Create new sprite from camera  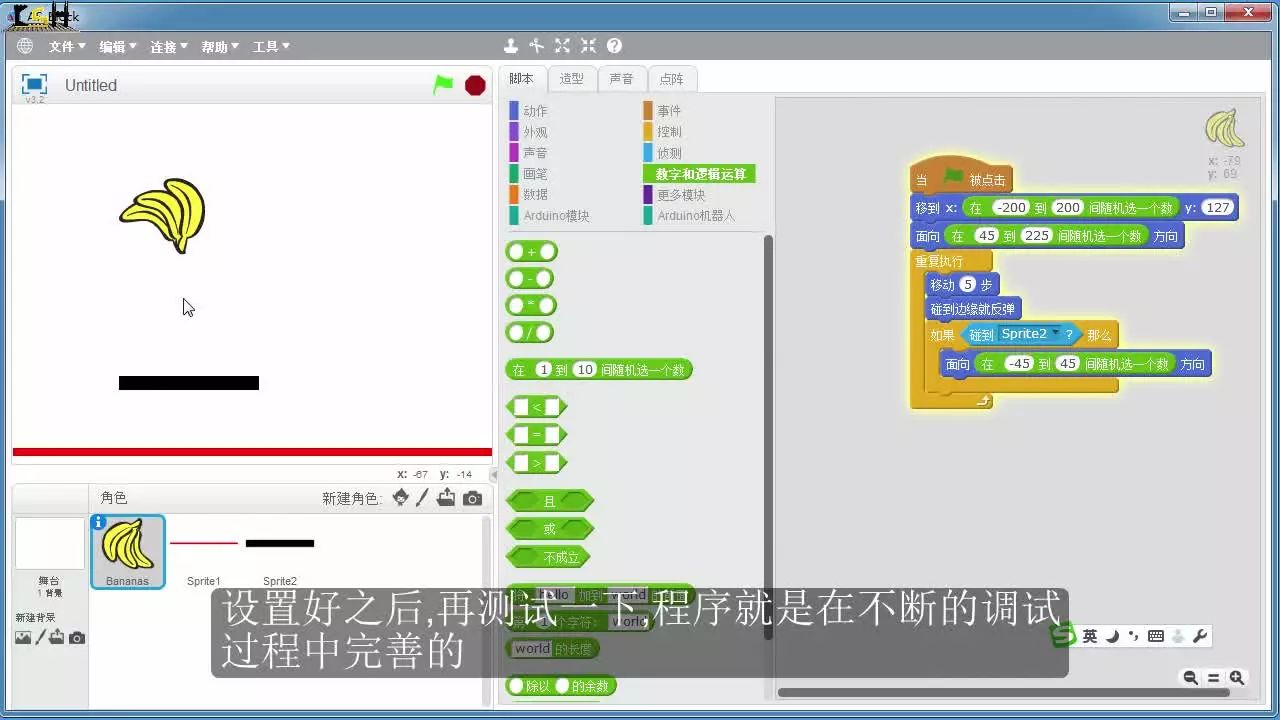(x=473, y=498)
